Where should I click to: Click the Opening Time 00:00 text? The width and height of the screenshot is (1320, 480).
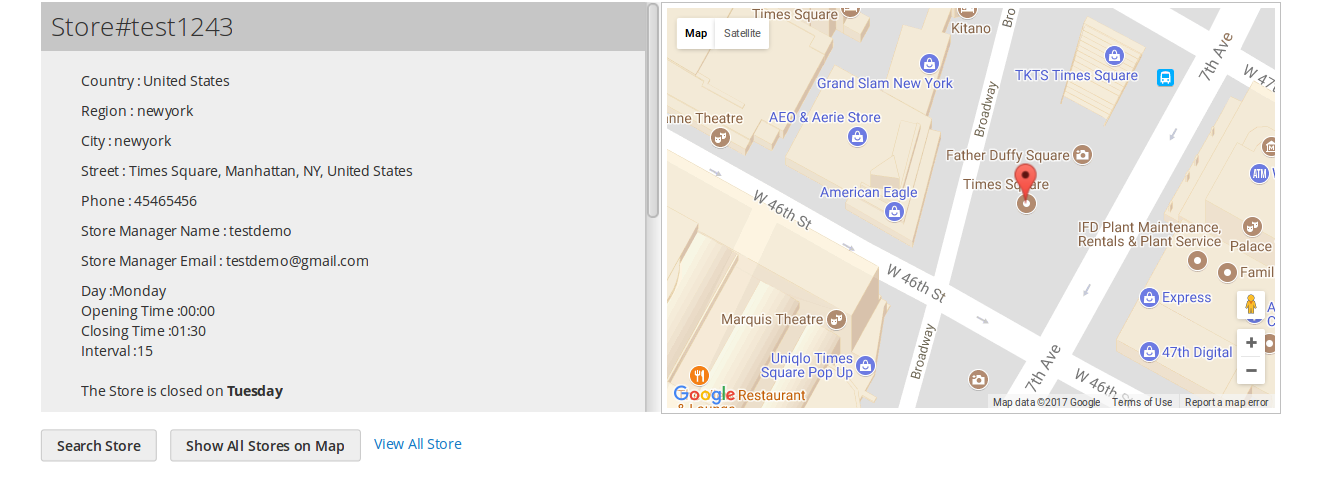[148, 311]
